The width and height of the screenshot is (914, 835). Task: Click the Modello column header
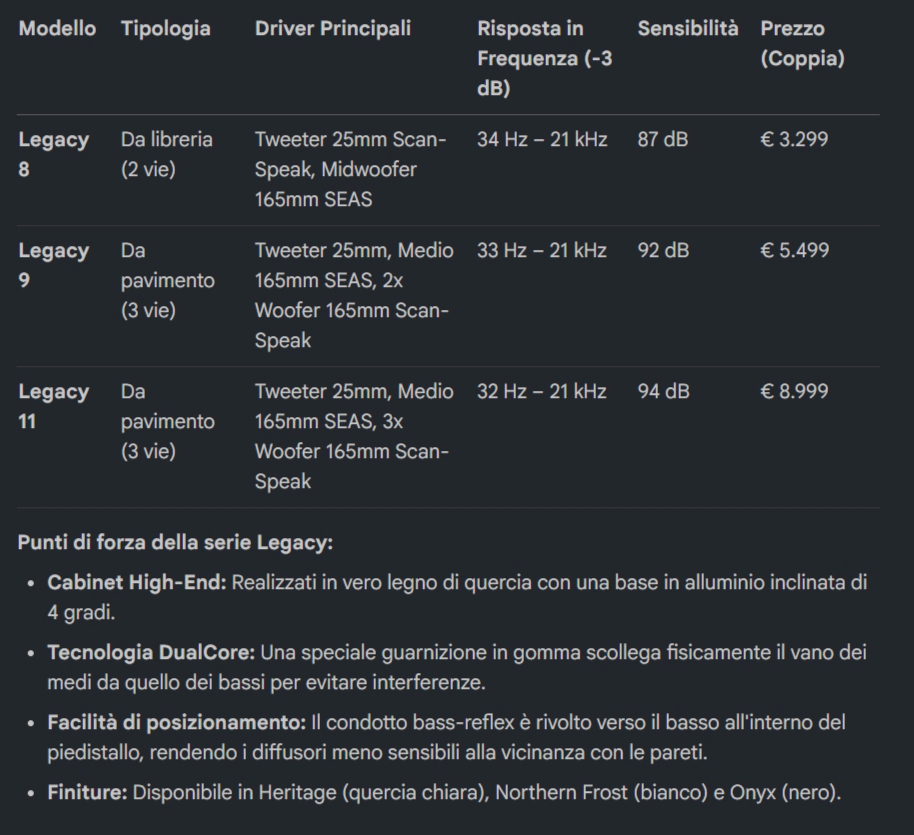(x=57, y=29)
